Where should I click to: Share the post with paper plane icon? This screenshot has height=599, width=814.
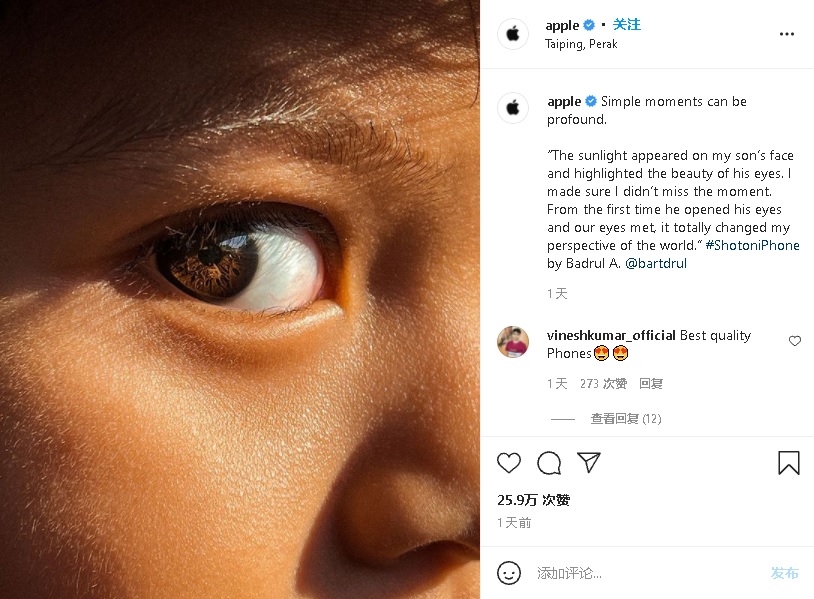pyautogui.click(x=589, y=462)
